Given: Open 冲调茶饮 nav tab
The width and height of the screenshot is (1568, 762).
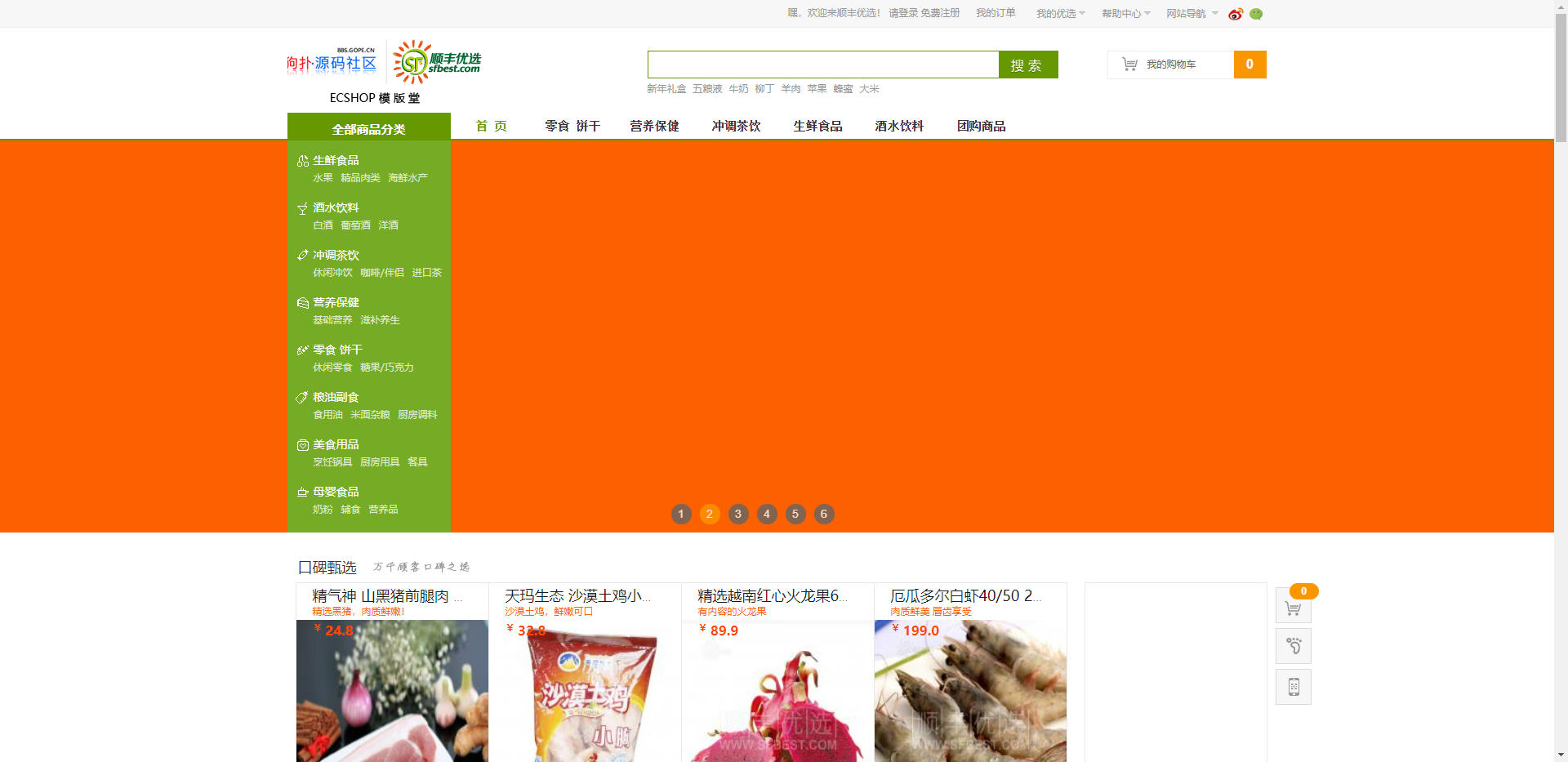Looking at the screenshot, I should click(x=736, y=126).
